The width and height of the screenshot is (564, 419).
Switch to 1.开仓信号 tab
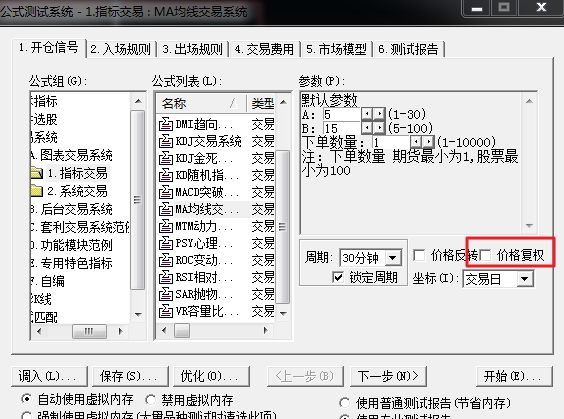tap(49, 48)
